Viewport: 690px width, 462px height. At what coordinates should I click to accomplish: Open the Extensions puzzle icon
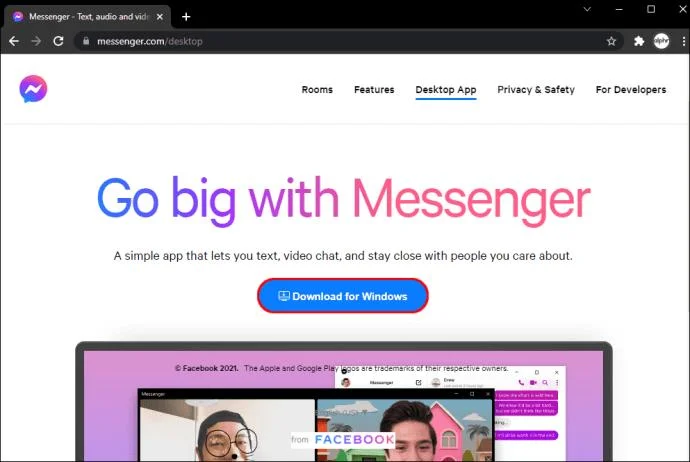tap(639, 41)
